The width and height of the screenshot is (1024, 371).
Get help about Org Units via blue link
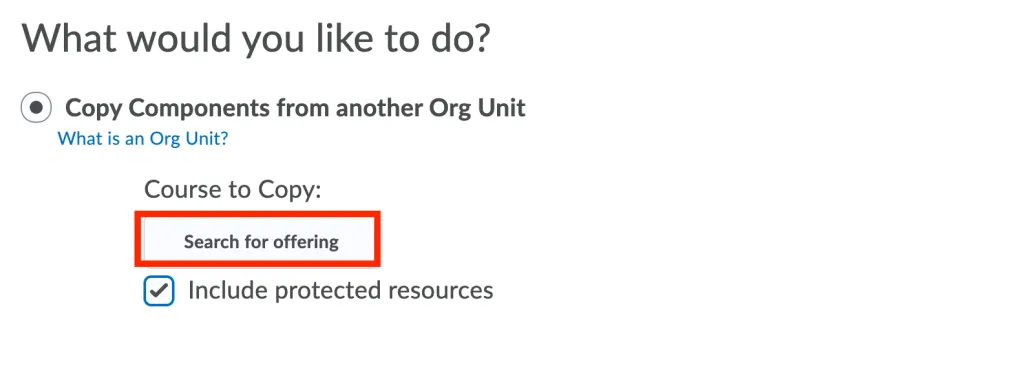143,138
